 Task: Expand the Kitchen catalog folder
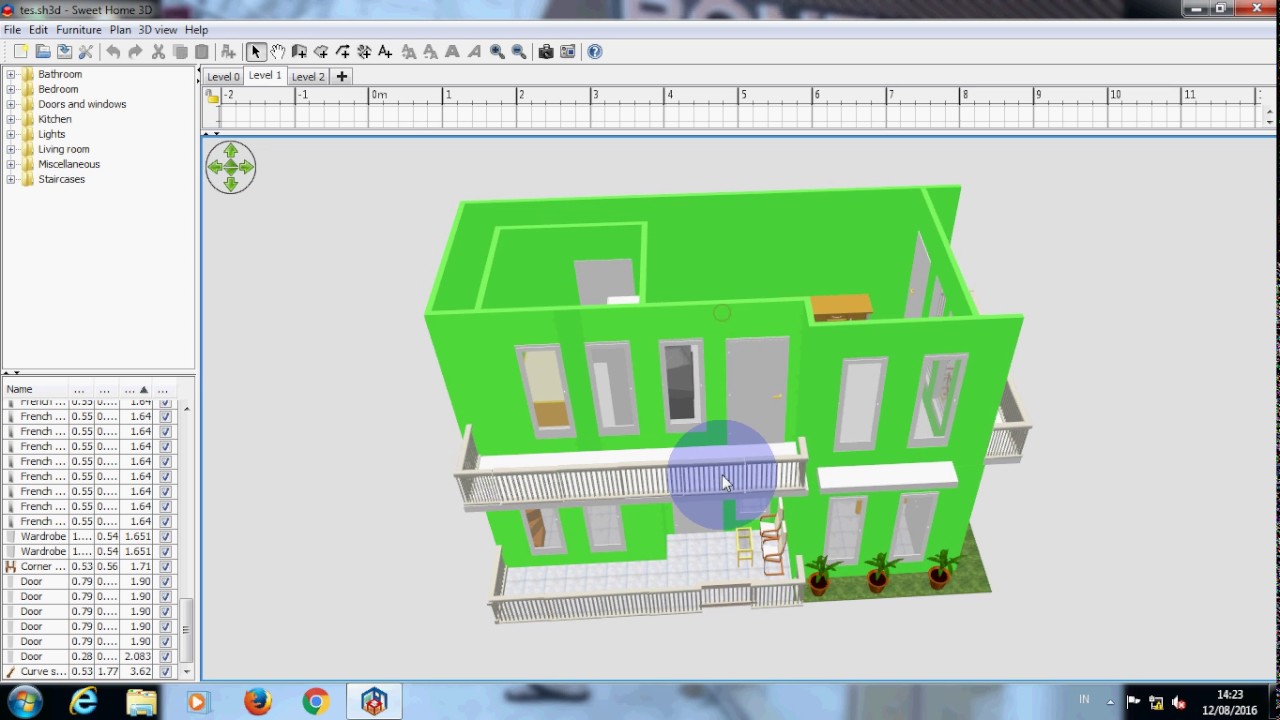tap(11, 119)
